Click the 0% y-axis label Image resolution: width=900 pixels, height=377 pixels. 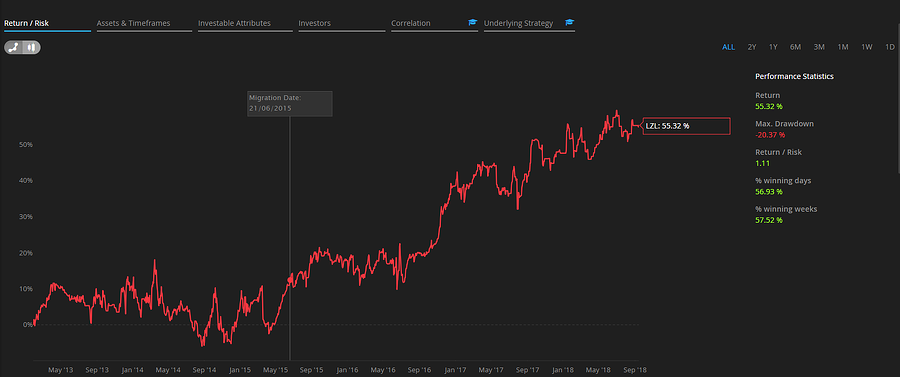coord(28,325)
